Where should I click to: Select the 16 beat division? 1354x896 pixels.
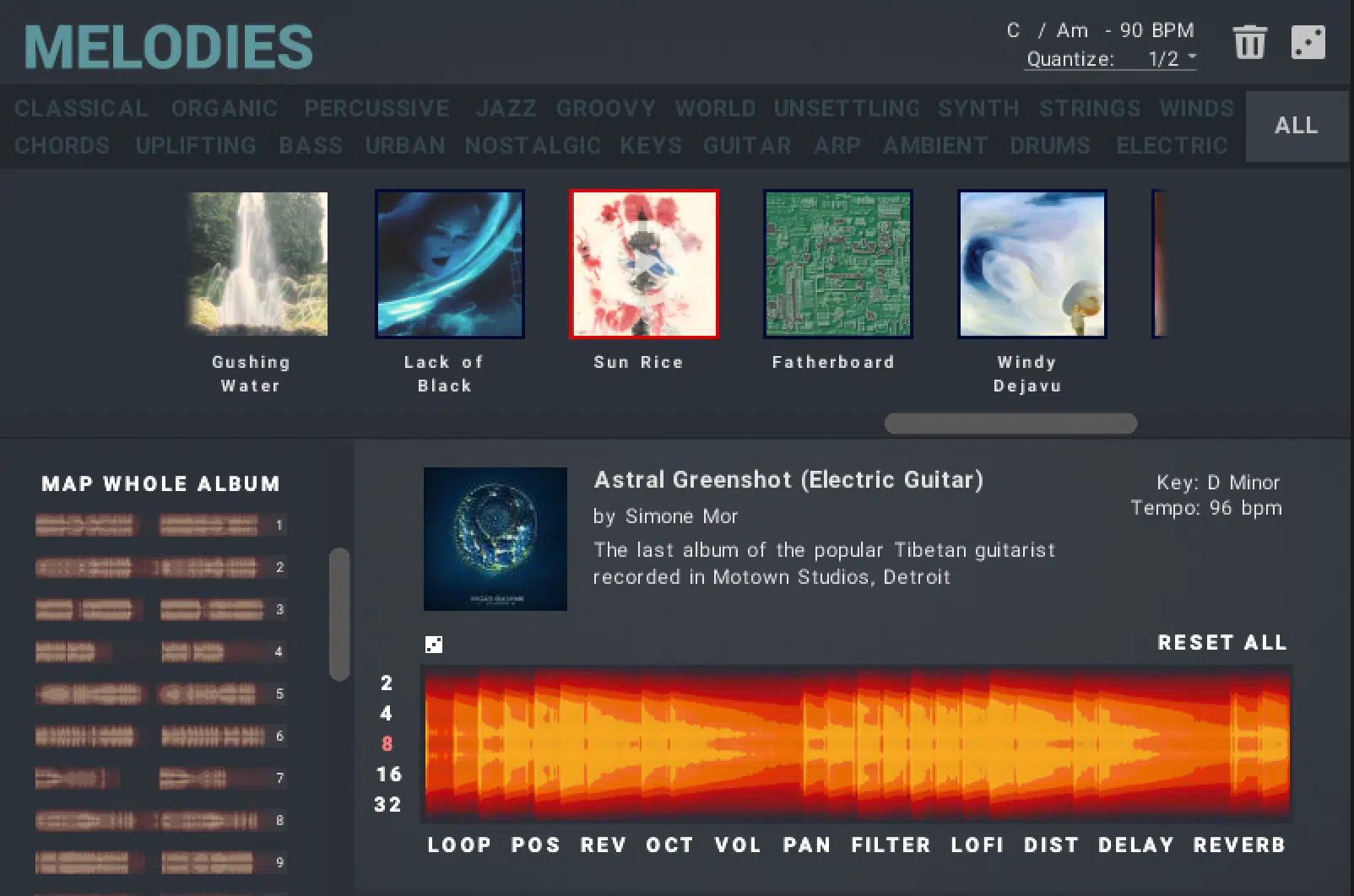pos(389,774)
